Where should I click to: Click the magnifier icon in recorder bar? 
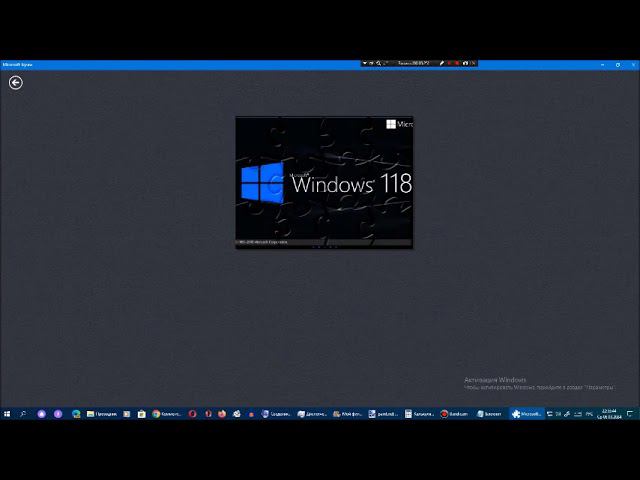coord(379,63)
